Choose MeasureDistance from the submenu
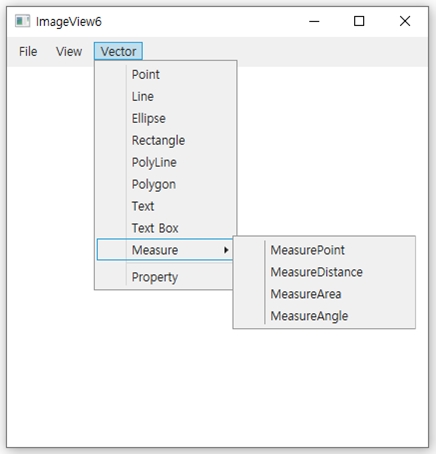The height and width of the screenshot is (454, 436). [x=324, y=272]
